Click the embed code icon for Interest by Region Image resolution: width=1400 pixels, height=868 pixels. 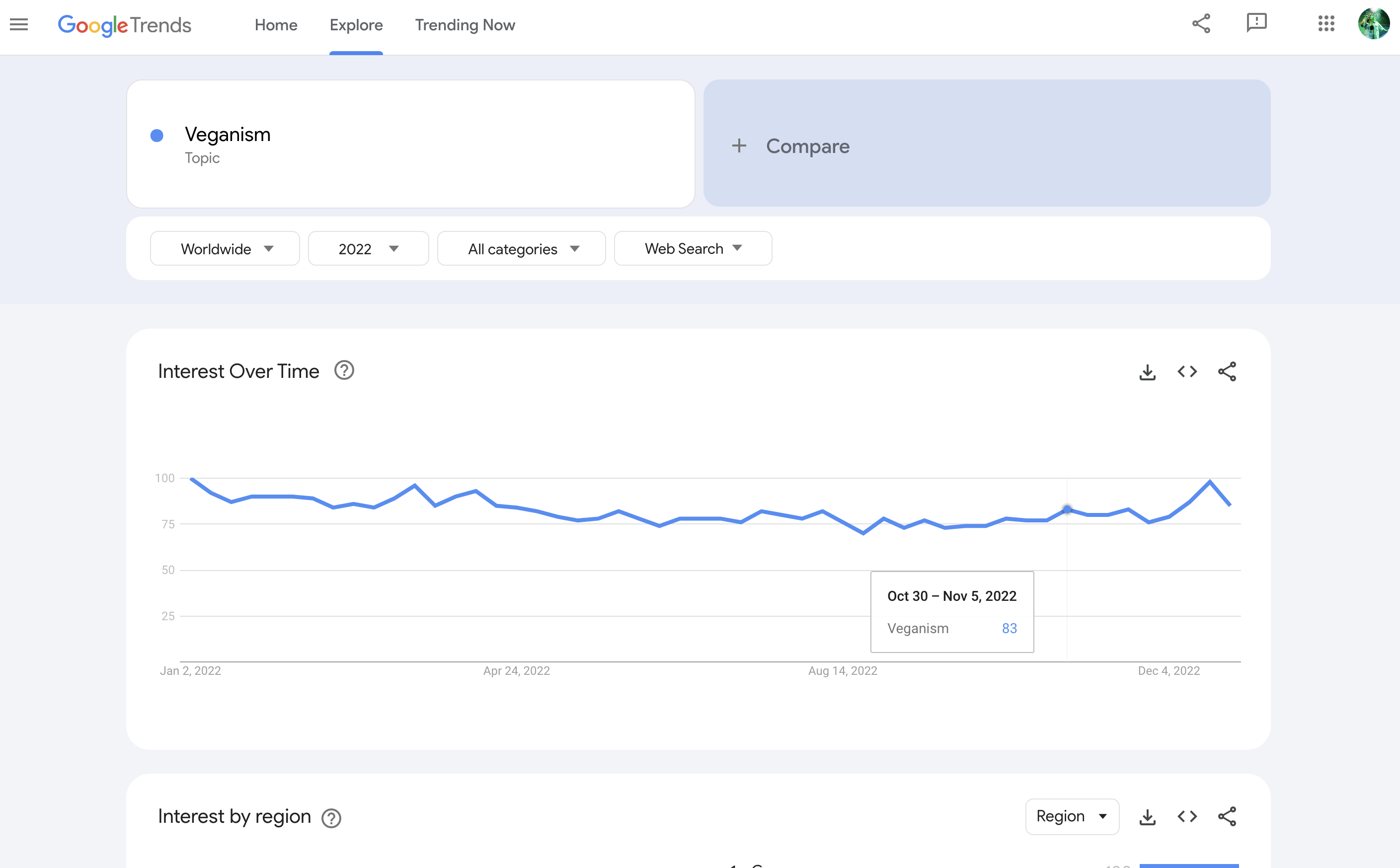point(1187,816)
